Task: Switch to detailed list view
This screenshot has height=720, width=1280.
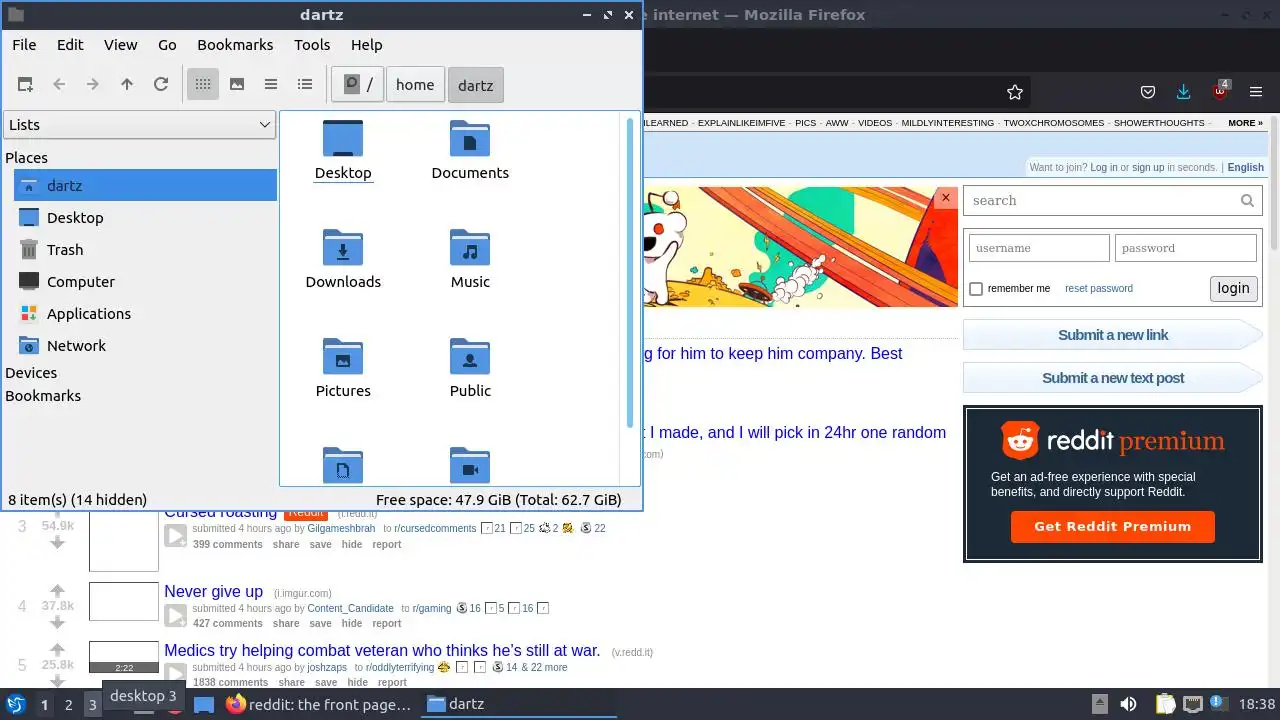Action: [305, 85]
